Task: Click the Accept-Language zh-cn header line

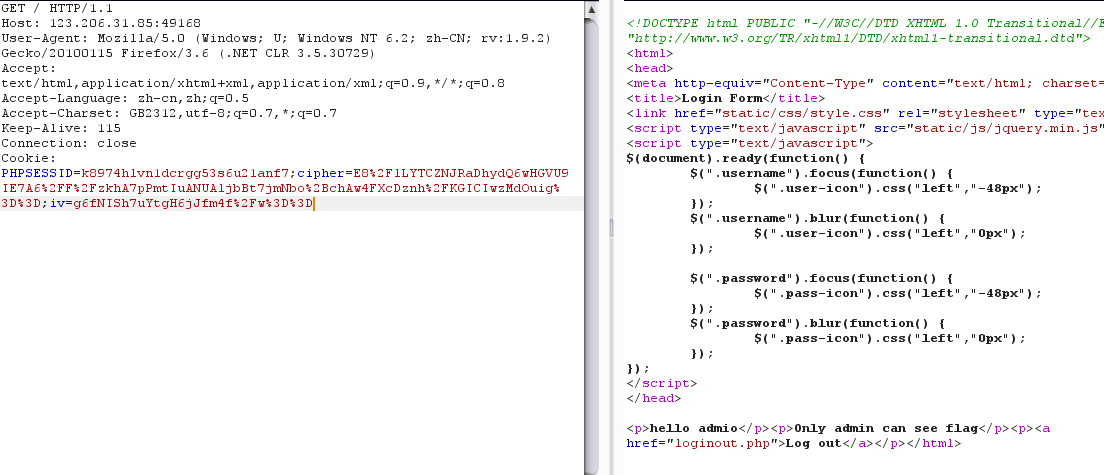Action: tap(125, 98)
